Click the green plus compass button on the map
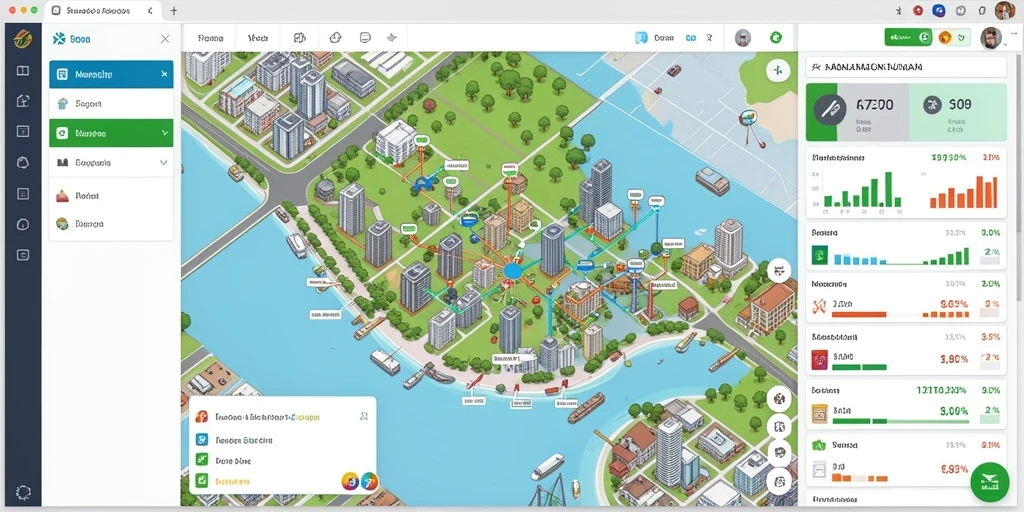The image size is (1024, 512). coord(777,70)
